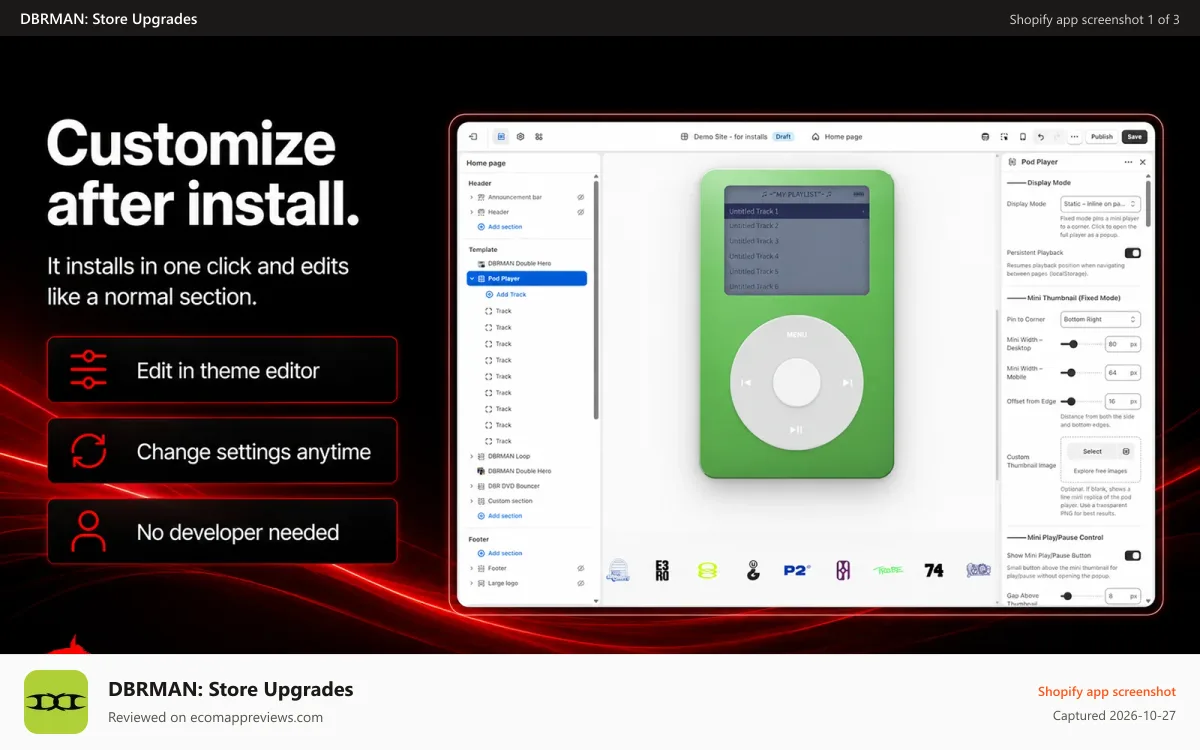Image resolution: width=1200 pixels, height=750 pixels.
Task: Toggle Header section visibility eye
Action: 580,212
